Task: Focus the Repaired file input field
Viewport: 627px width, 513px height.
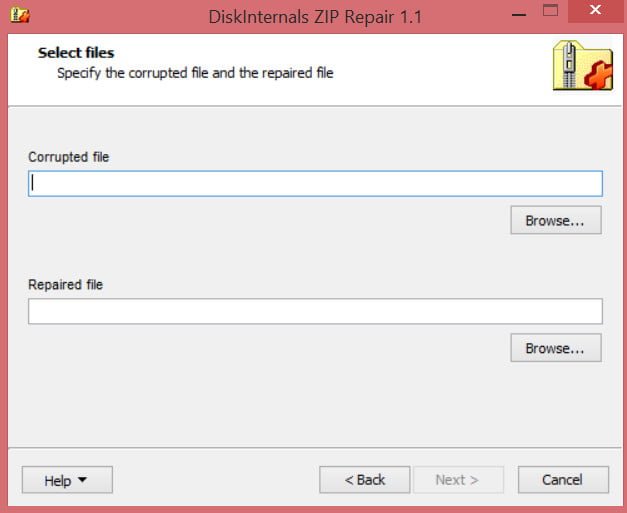Action: pyautogui.click(x=315, y=311)
